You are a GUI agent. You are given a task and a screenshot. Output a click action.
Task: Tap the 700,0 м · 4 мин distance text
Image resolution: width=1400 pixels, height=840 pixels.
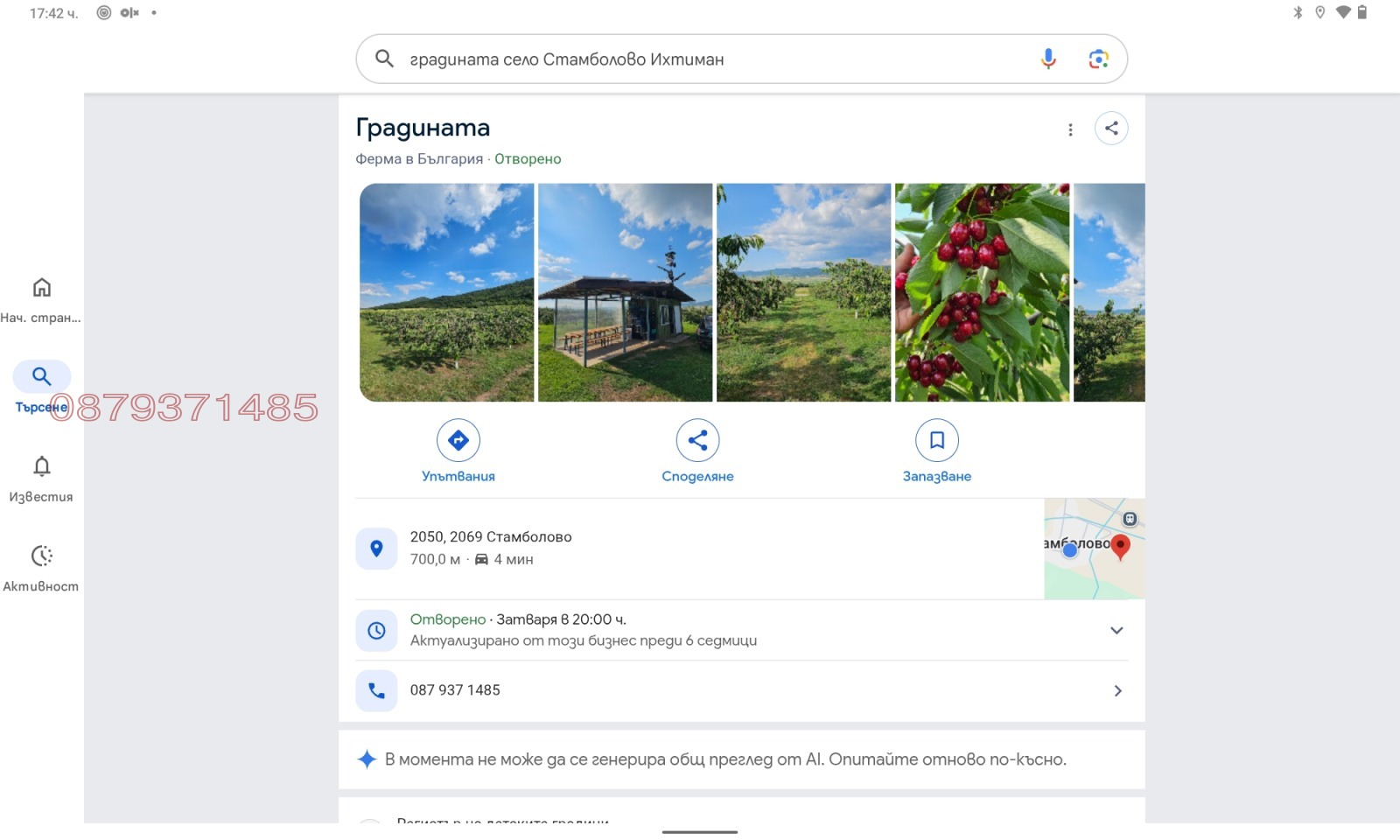click(472, 559)
